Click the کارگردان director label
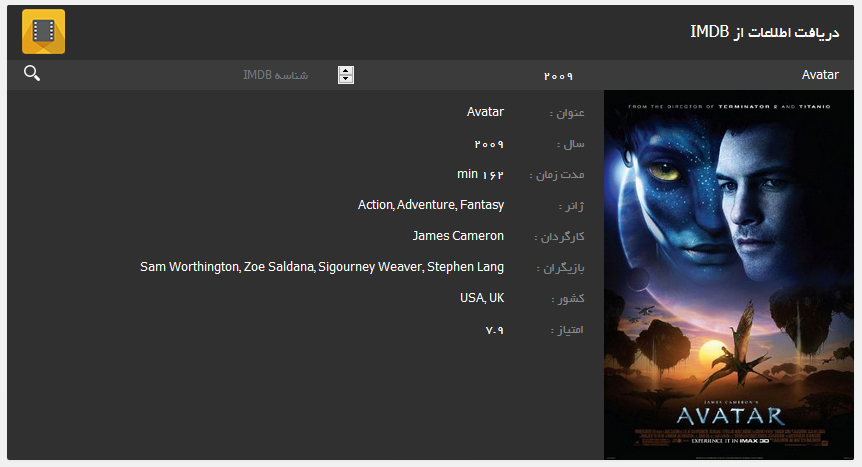Viewport: 862px width, 467px height. point(559,237)
